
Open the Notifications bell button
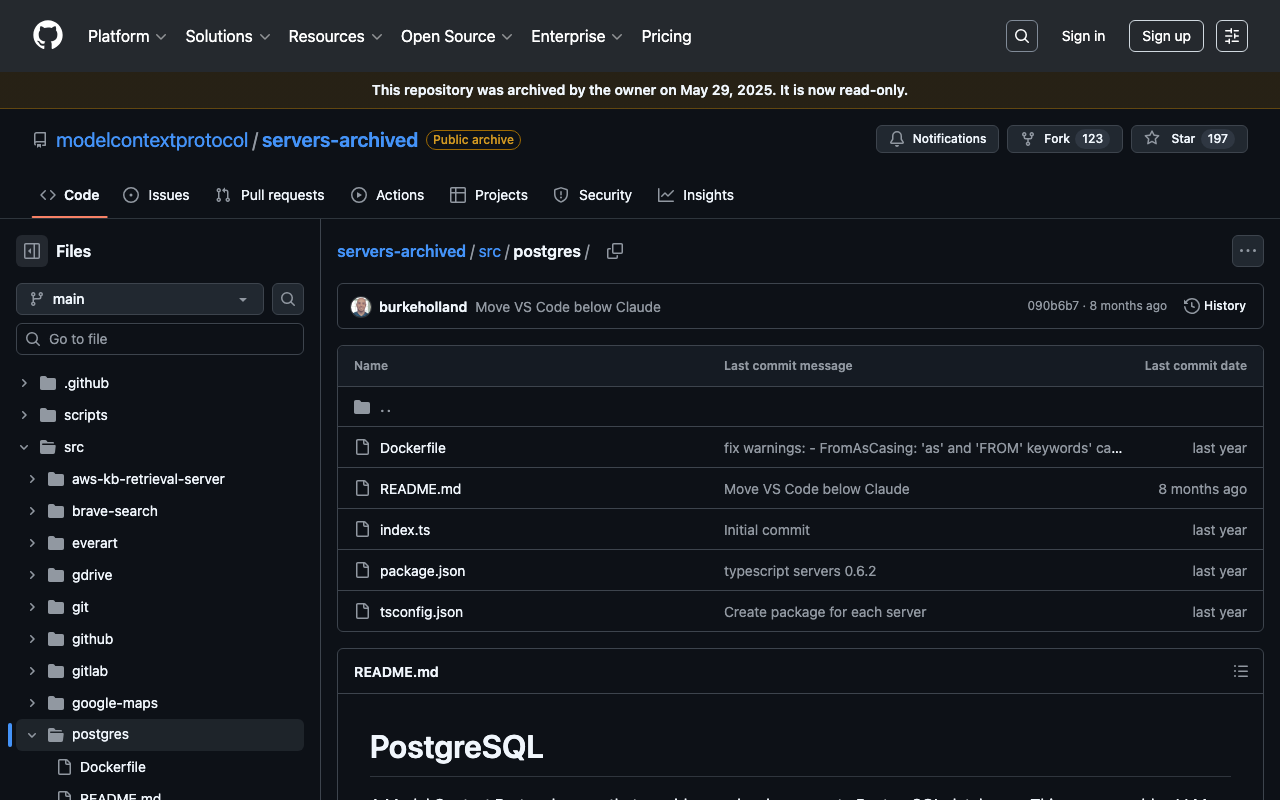pyautogui.click(x=937, y=139)
